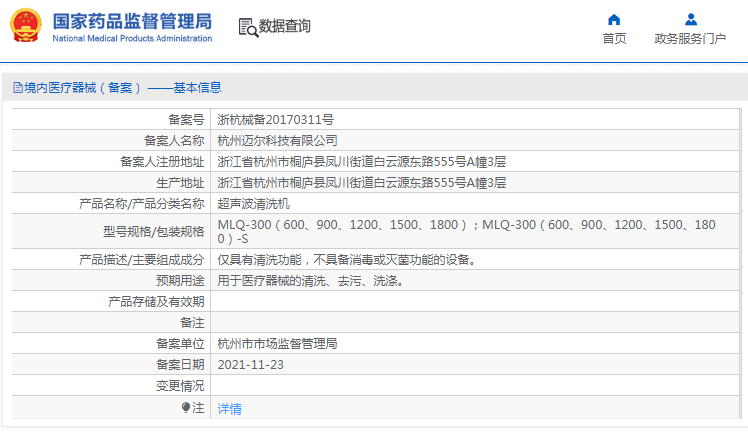Click the MLQ-300 model specification value
Screen dimensions: 748x438
tap(467, 231)
